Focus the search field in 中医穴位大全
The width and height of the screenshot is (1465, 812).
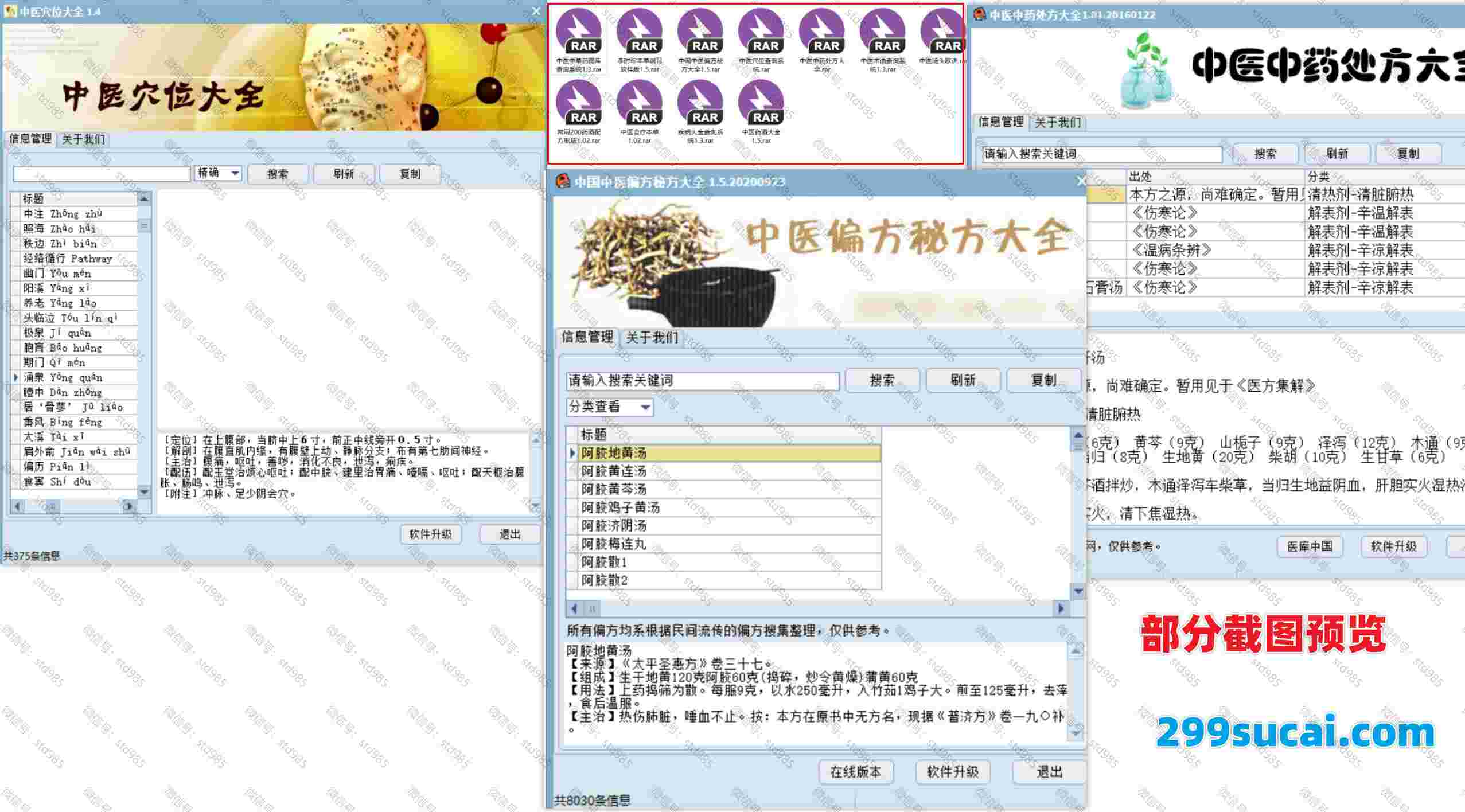tap(102, 174)
